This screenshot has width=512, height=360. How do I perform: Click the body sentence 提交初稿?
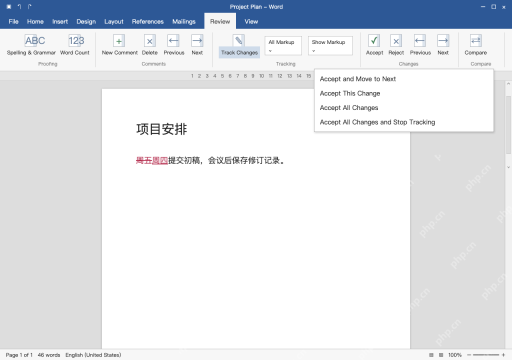click(x=184, y=161)
